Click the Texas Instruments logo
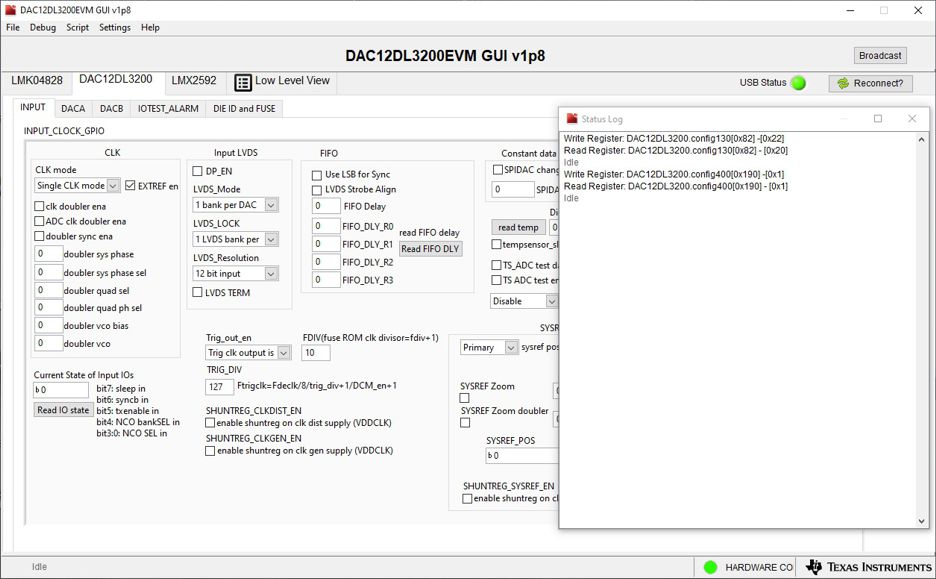 point(867,567)
